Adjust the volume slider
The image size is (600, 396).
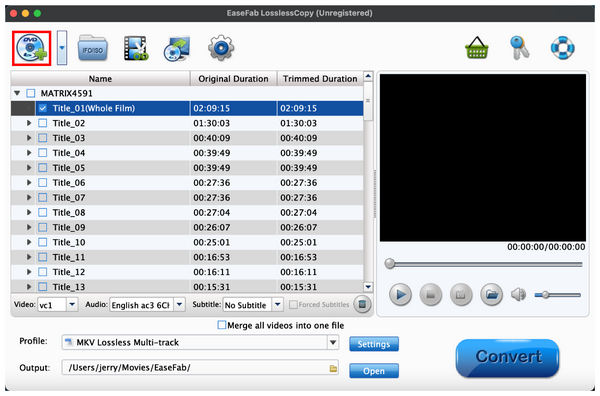pos(558,295)
